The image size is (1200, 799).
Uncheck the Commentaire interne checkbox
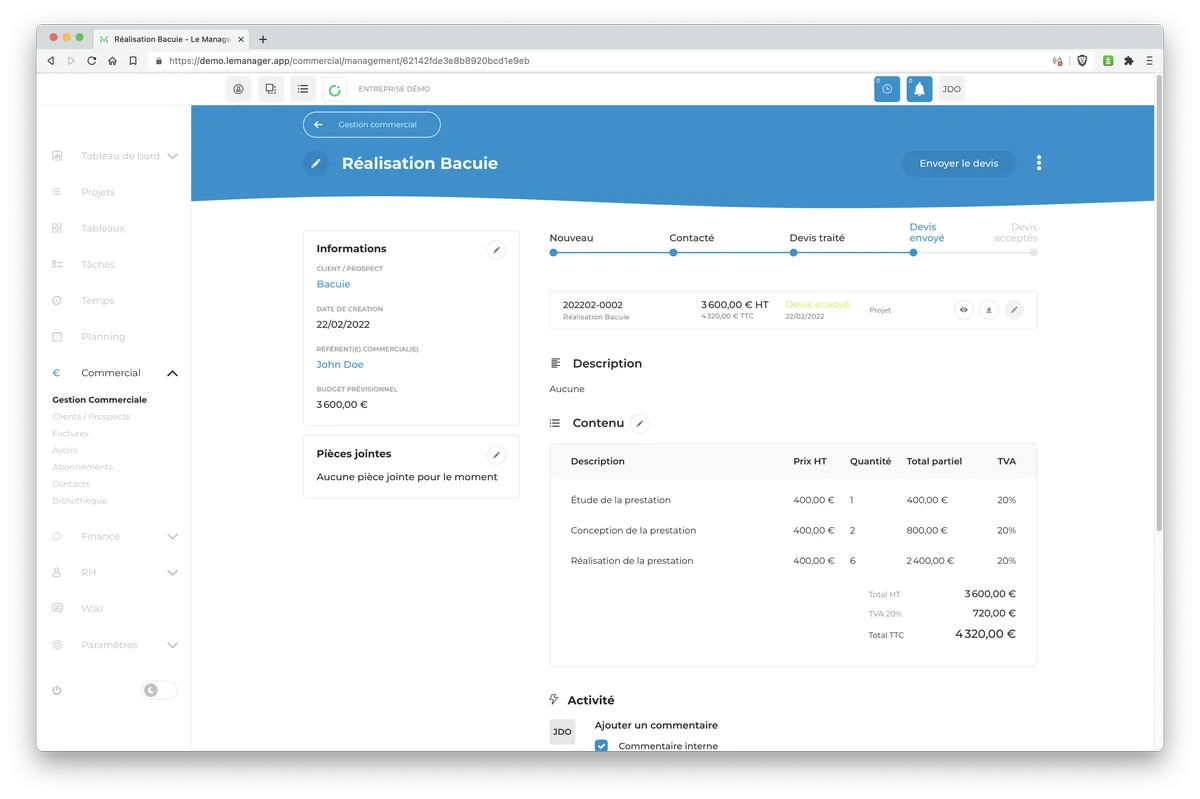tap(601, 746)
